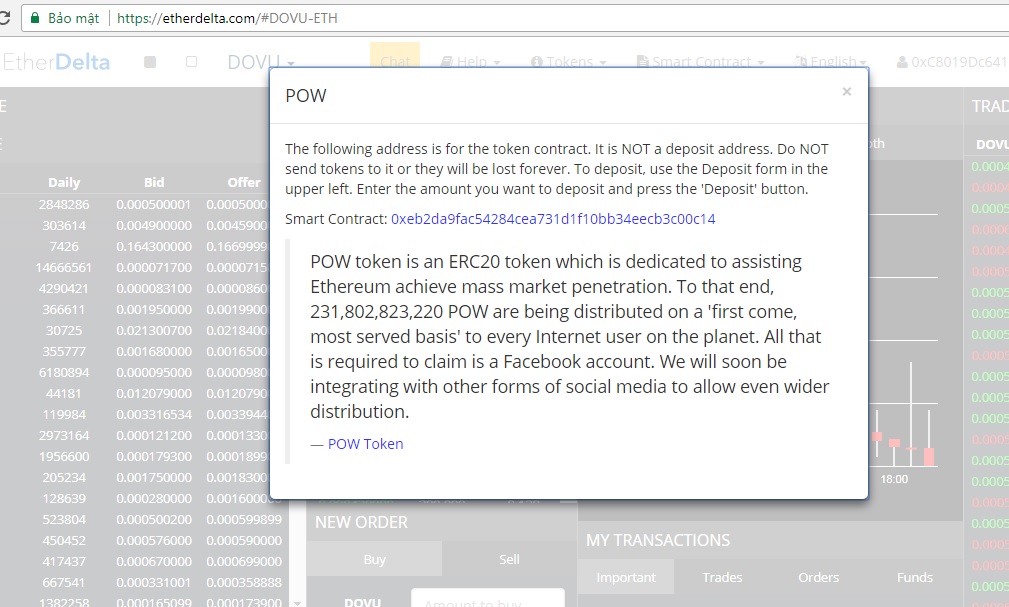
Task: Open the DOVU token dropdown
Action: coord(261,62)
